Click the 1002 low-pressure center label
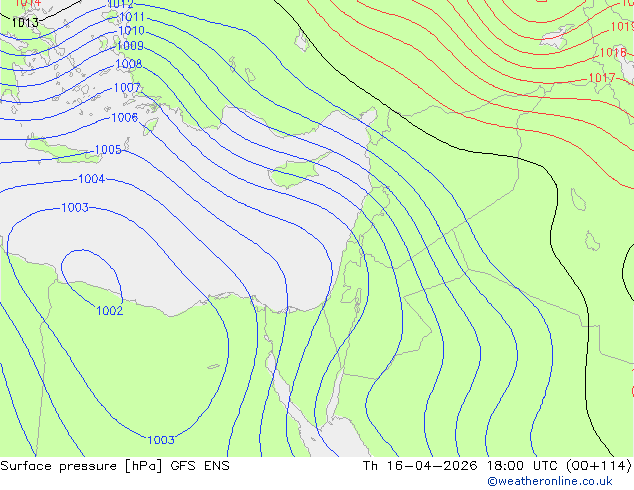This screenshot has width=634, height=490. 110,310
